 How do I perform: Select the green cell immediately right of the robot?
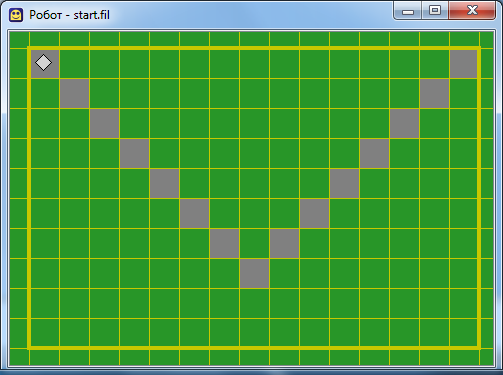[x=74, y=64]
